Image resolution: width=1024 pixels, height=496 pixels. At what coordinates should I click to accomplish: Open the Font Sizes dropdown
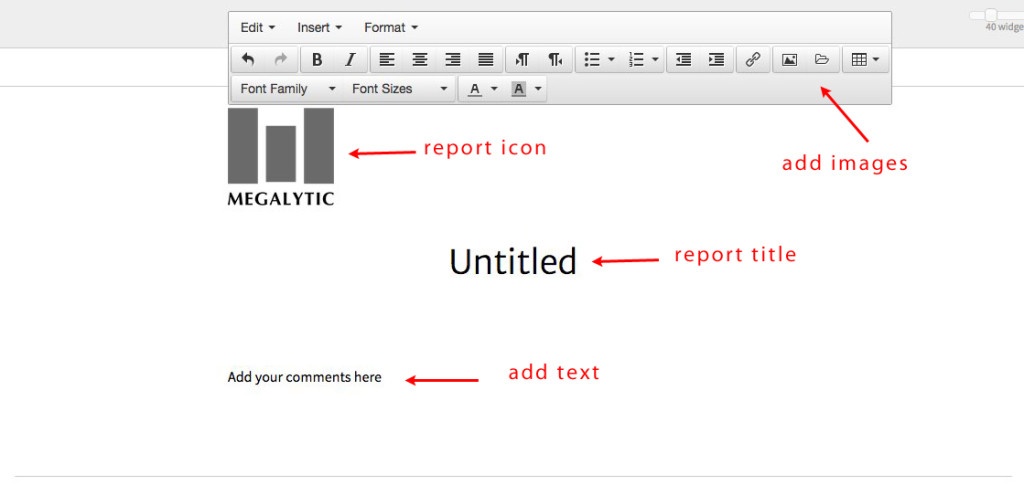(x=400, y=89)
